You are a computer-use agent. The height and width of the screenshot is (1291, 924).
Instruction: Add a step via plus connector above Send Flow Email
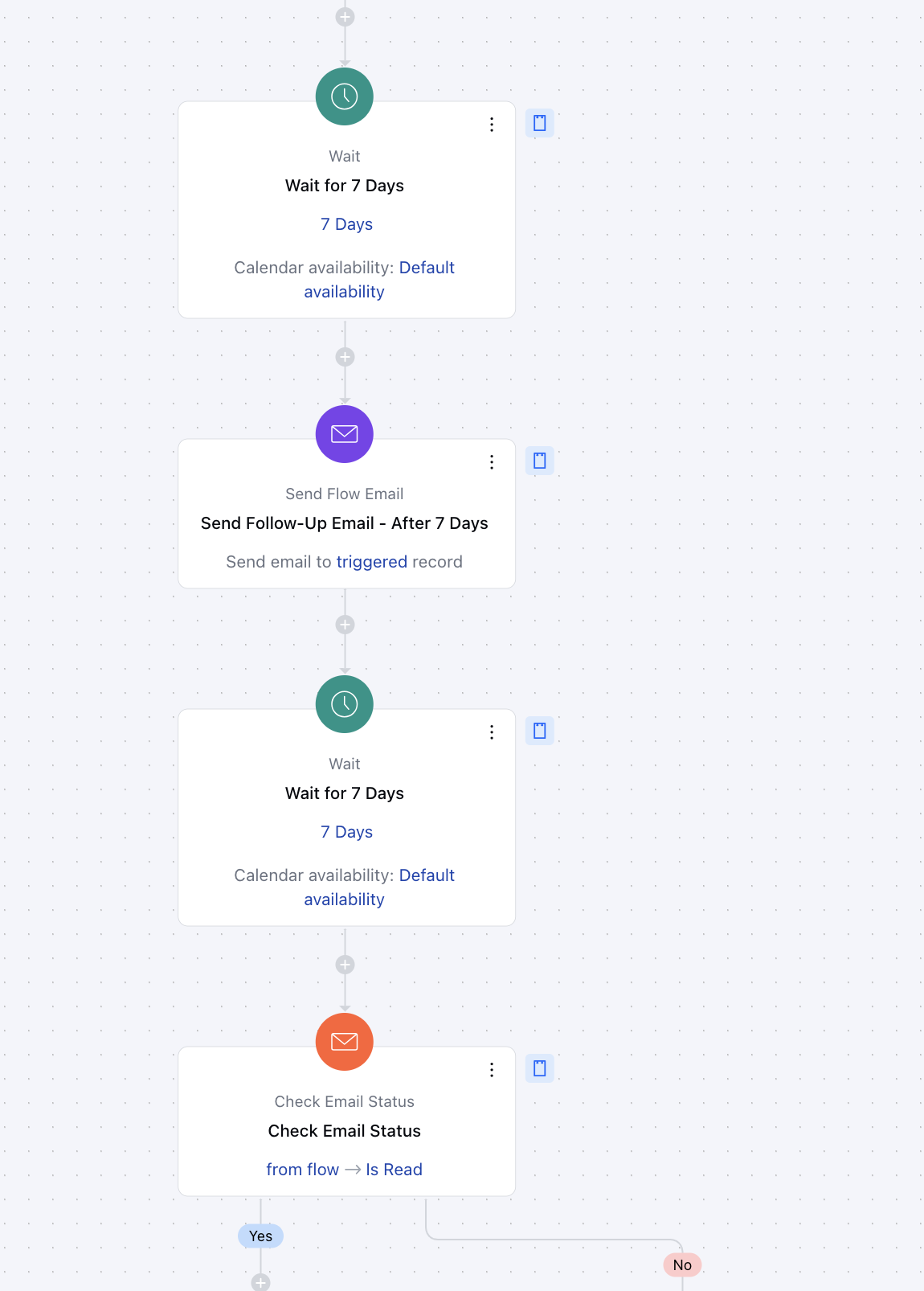click(x=345, y=357)
